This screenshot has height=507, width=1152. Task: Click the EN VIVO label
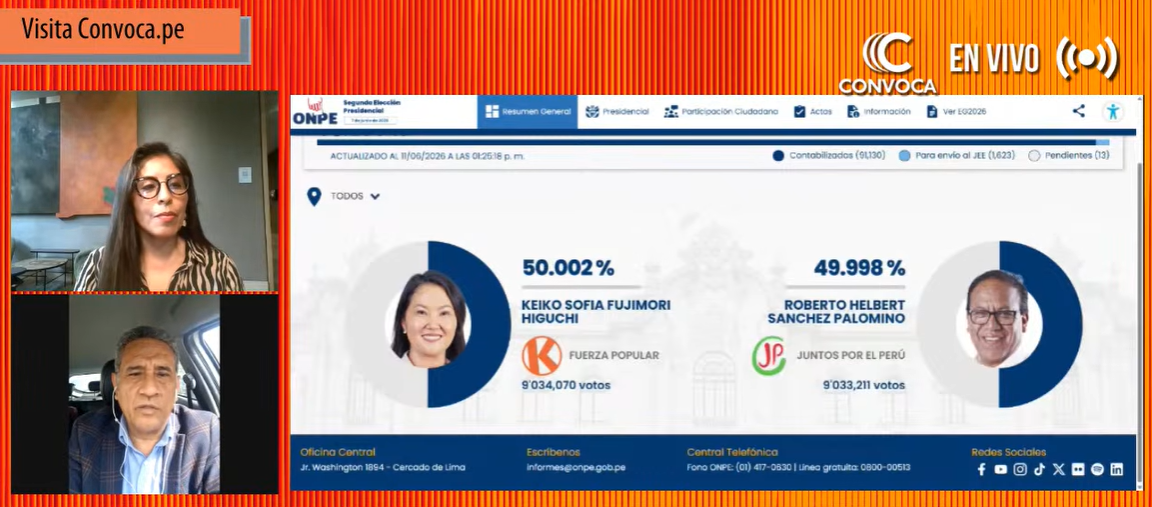point(994,59)
